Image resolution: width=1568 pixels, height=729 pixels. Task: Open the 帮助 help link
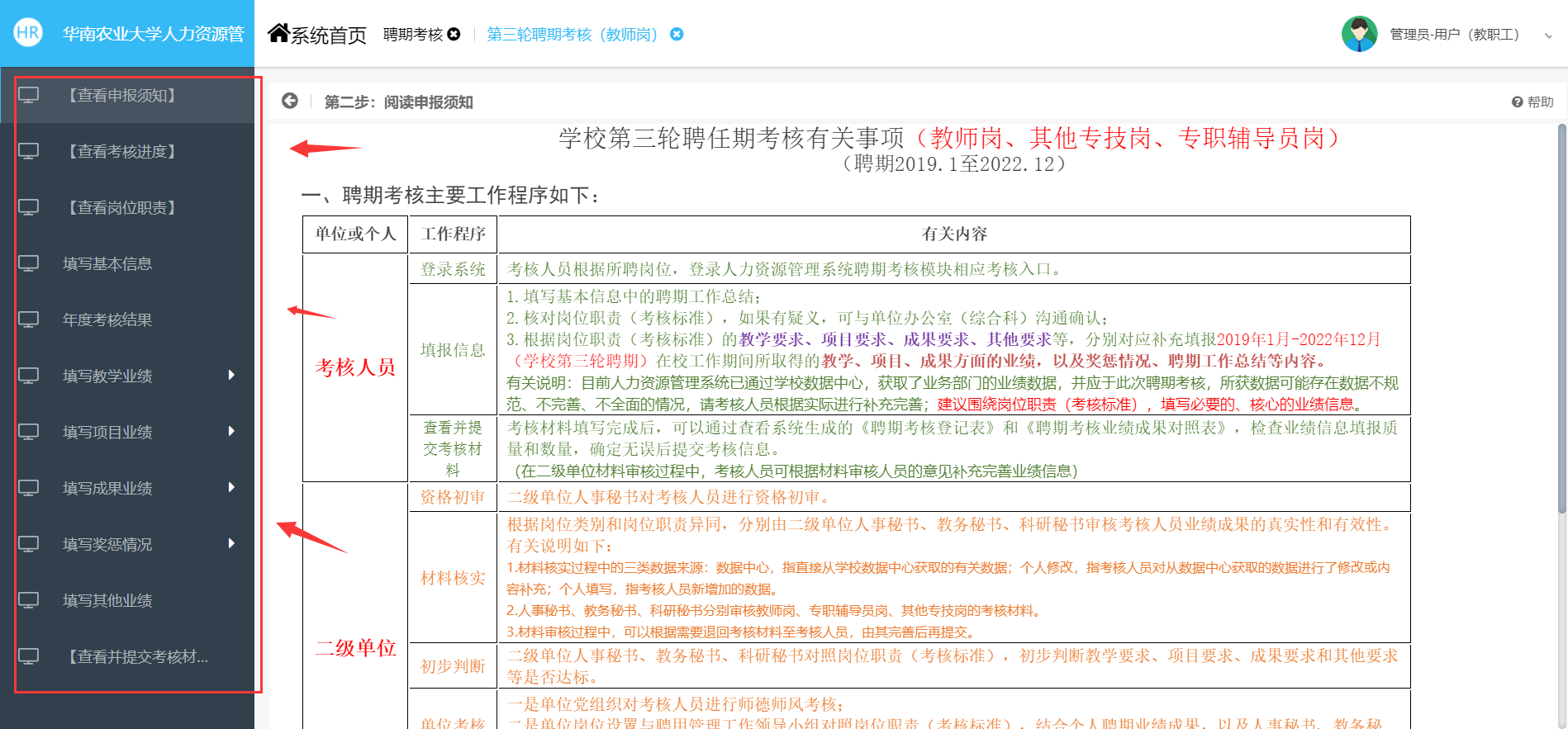(x=1532, y=102)
